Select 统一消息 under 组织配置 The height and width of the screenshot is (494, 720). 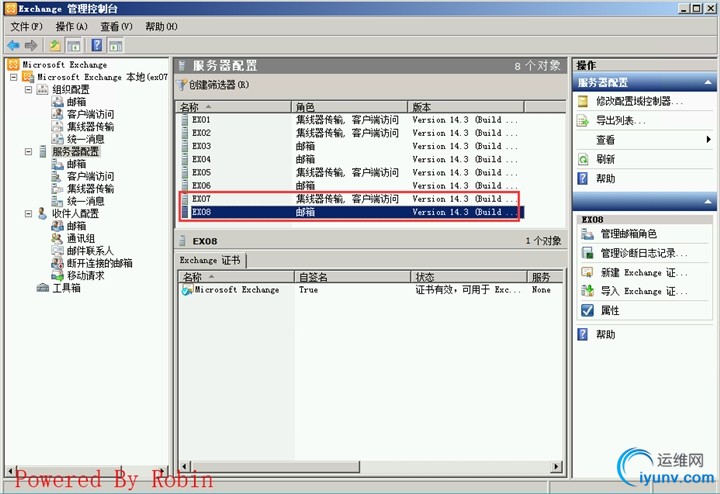click(78, 139)
